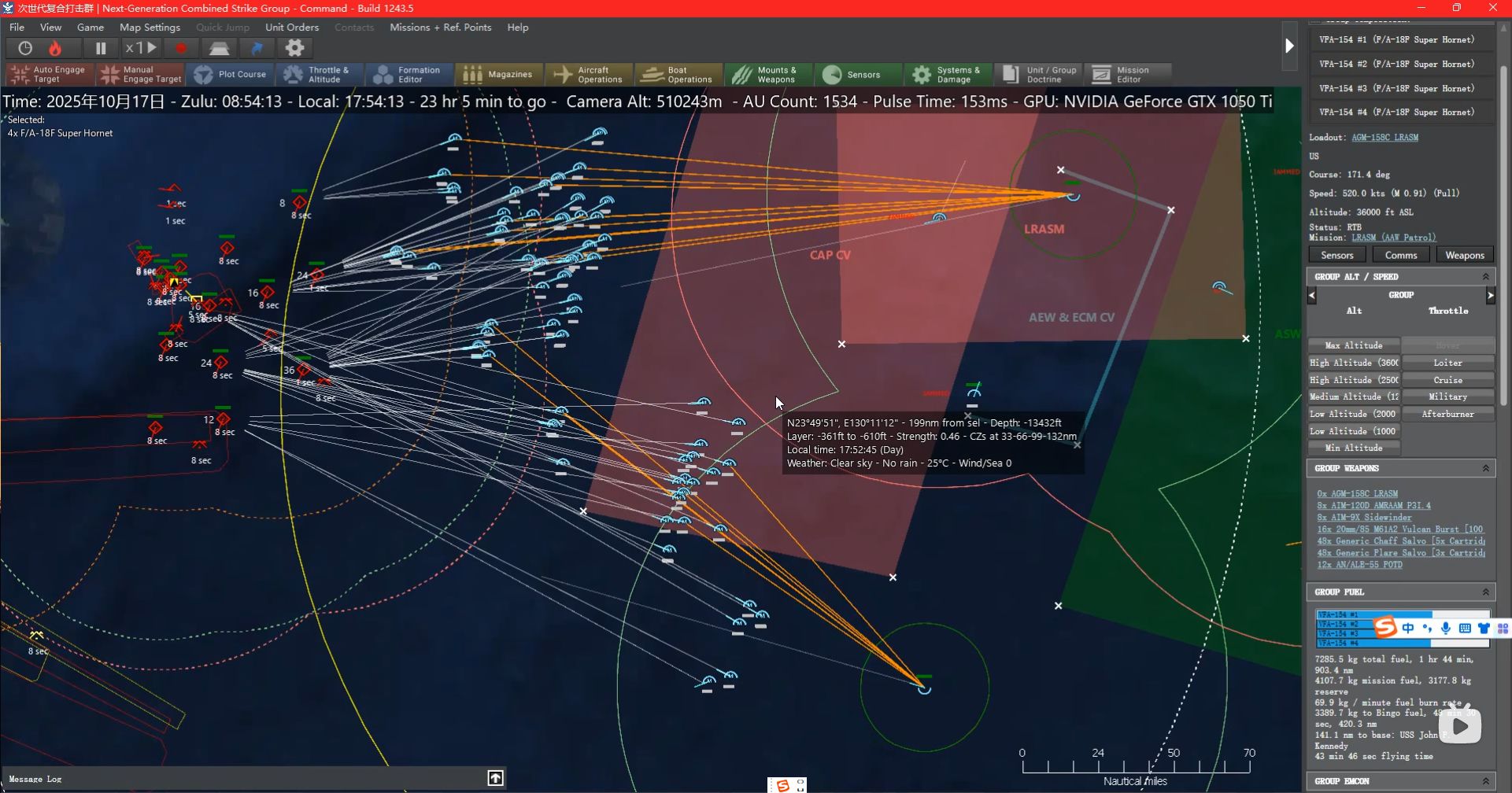This screenshot has height=793, width=1512.
Task: Click the clock time-mode icon in toolbar
Action: pyautogui.click(x=25, y=48)
